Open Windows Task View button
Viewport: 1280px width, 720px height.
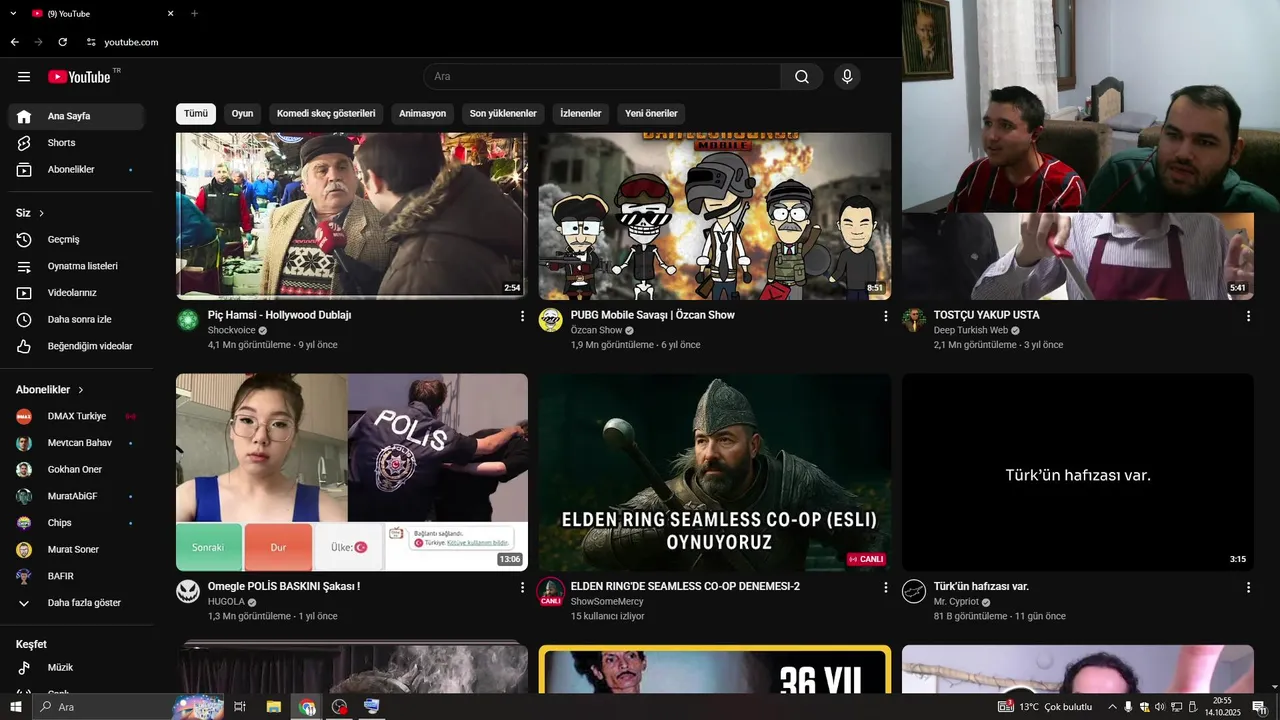click(x=240, y=707)
